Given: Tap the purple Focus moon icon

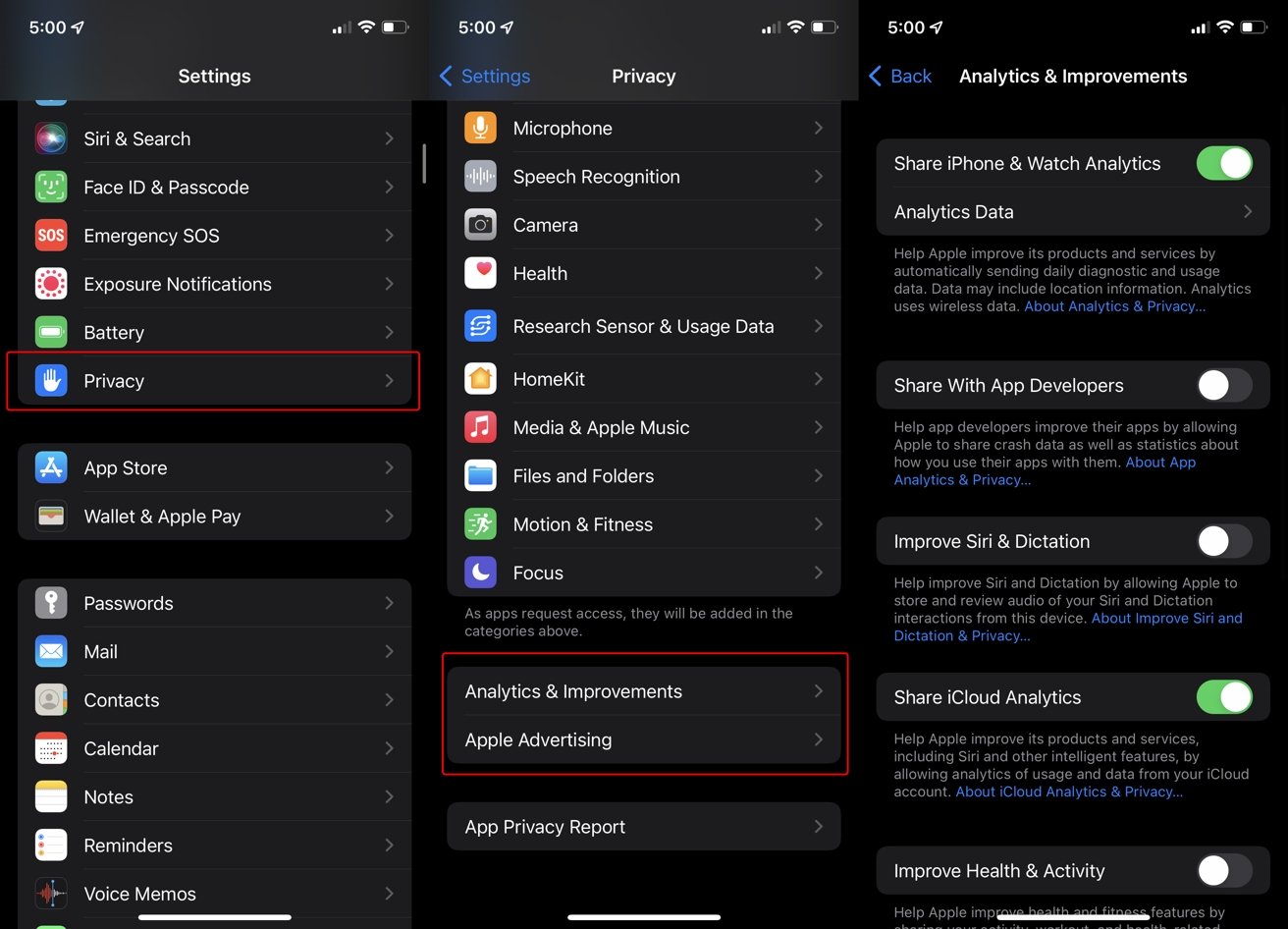Looking at the screenshot, I should pyautogui.click(x=480, y=573).
